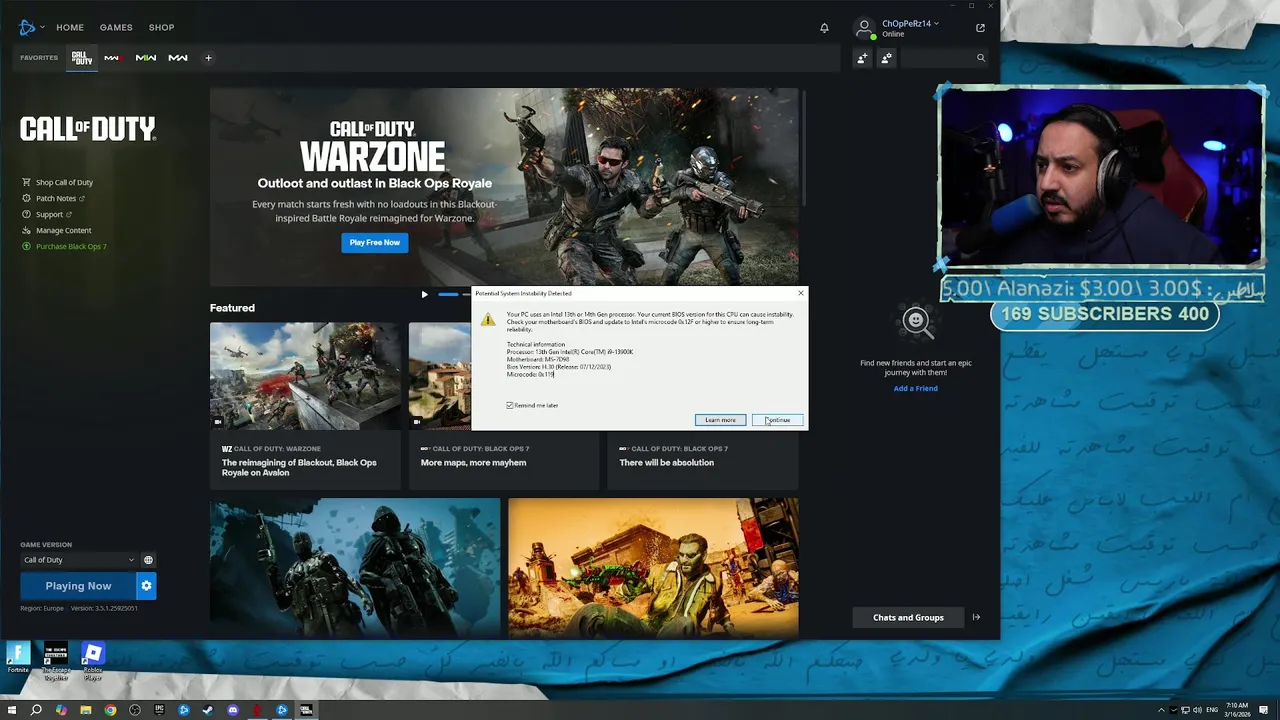Image resolution: width=1280 pixels, height=720 pixels.
Task: Open the SHOP tab
Action: click(161, 28)
